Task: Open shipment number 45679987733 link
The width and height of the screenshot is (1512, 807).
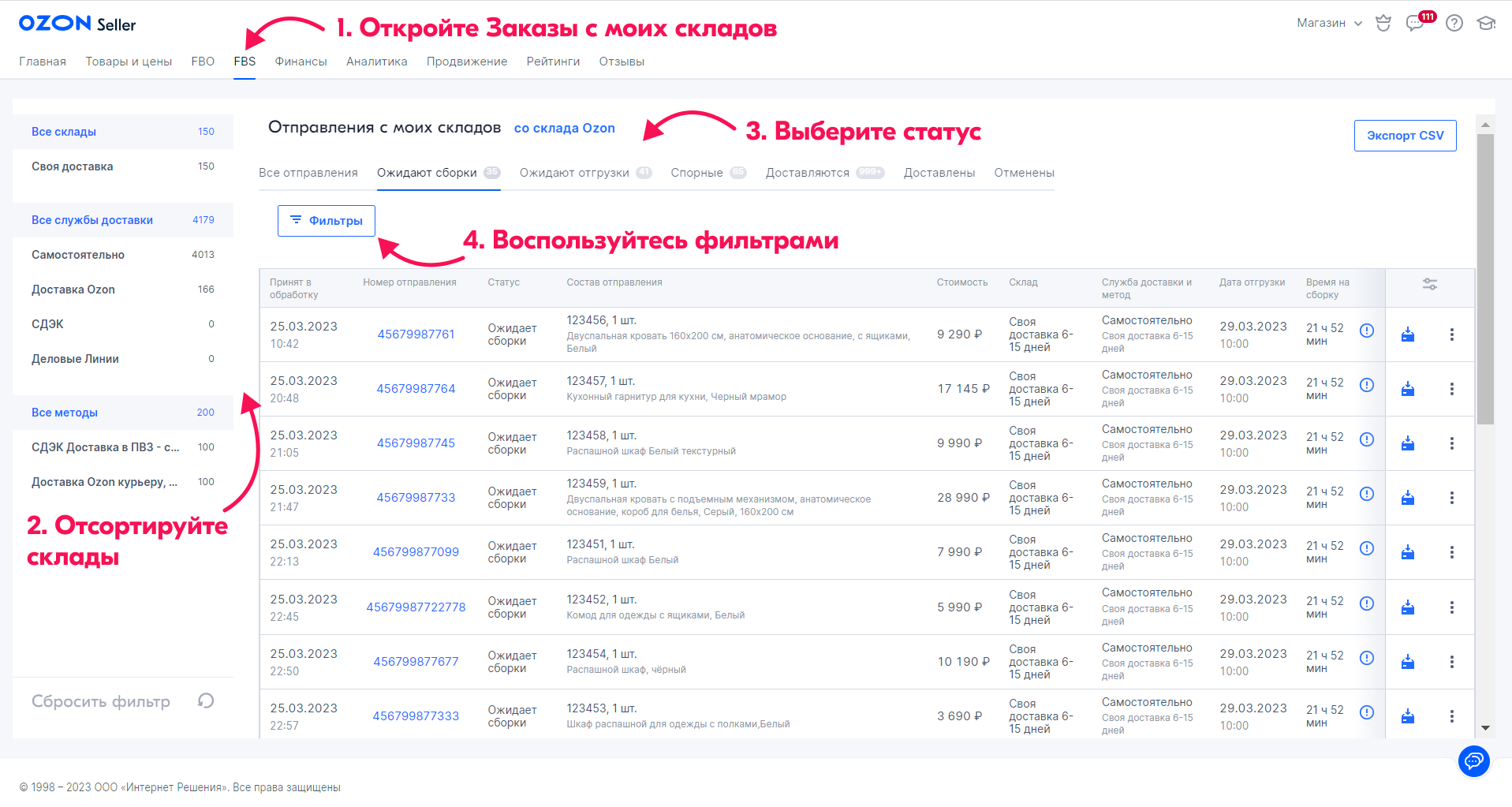Action: 416,498
